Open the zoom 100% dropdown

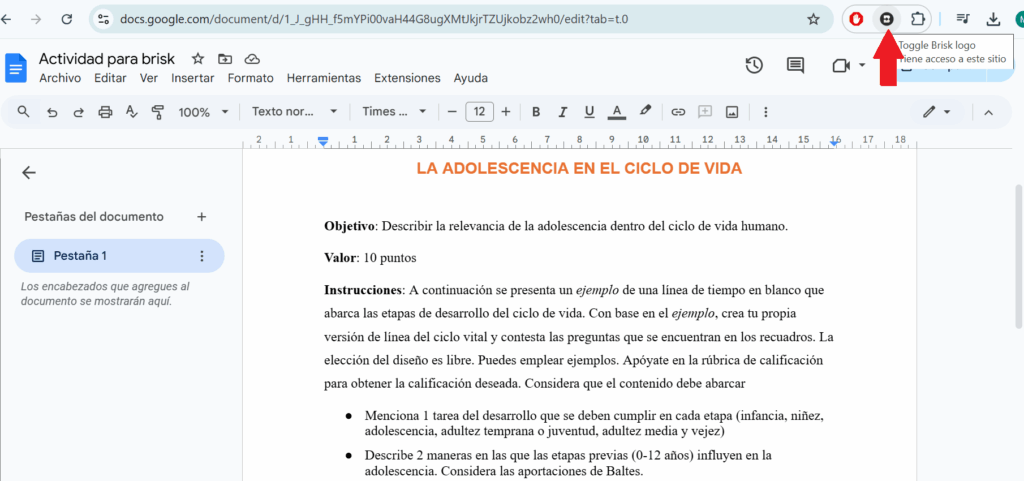point(203,112)
